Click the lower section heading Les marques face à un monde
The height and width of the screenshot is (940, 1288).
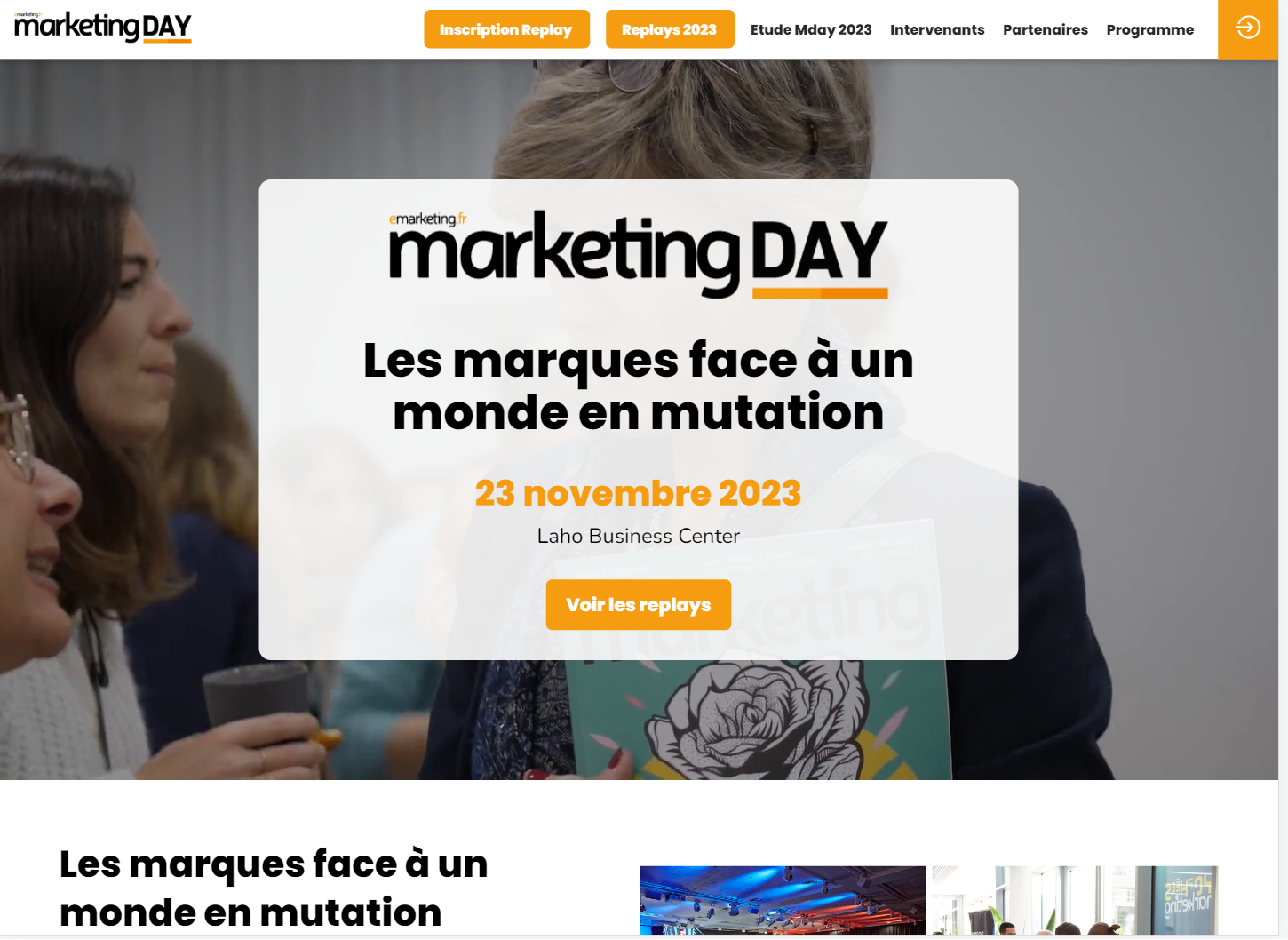click(274, 888)
